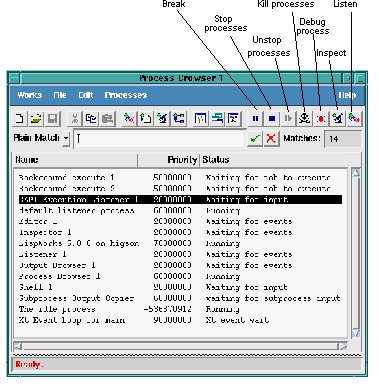Click the class tree icon with colored nodes
This screenshot has height=386, width=379.
[178, 119]
